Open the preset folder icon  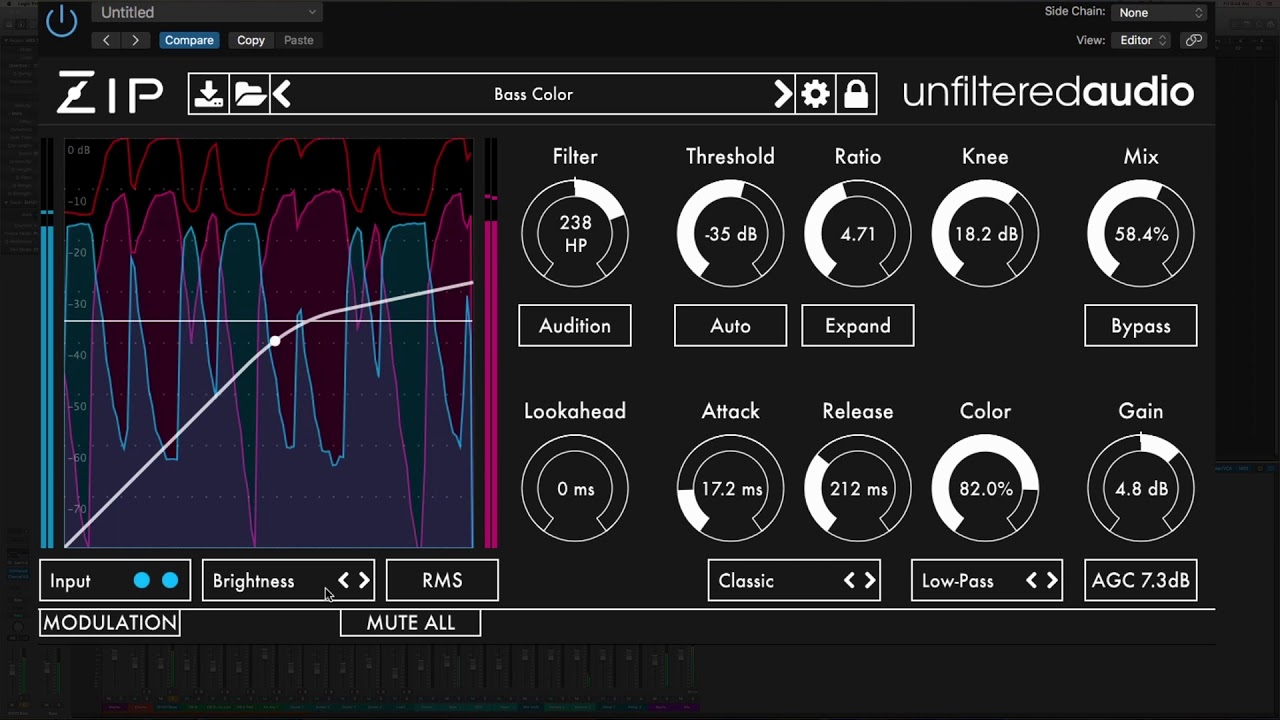250,94
